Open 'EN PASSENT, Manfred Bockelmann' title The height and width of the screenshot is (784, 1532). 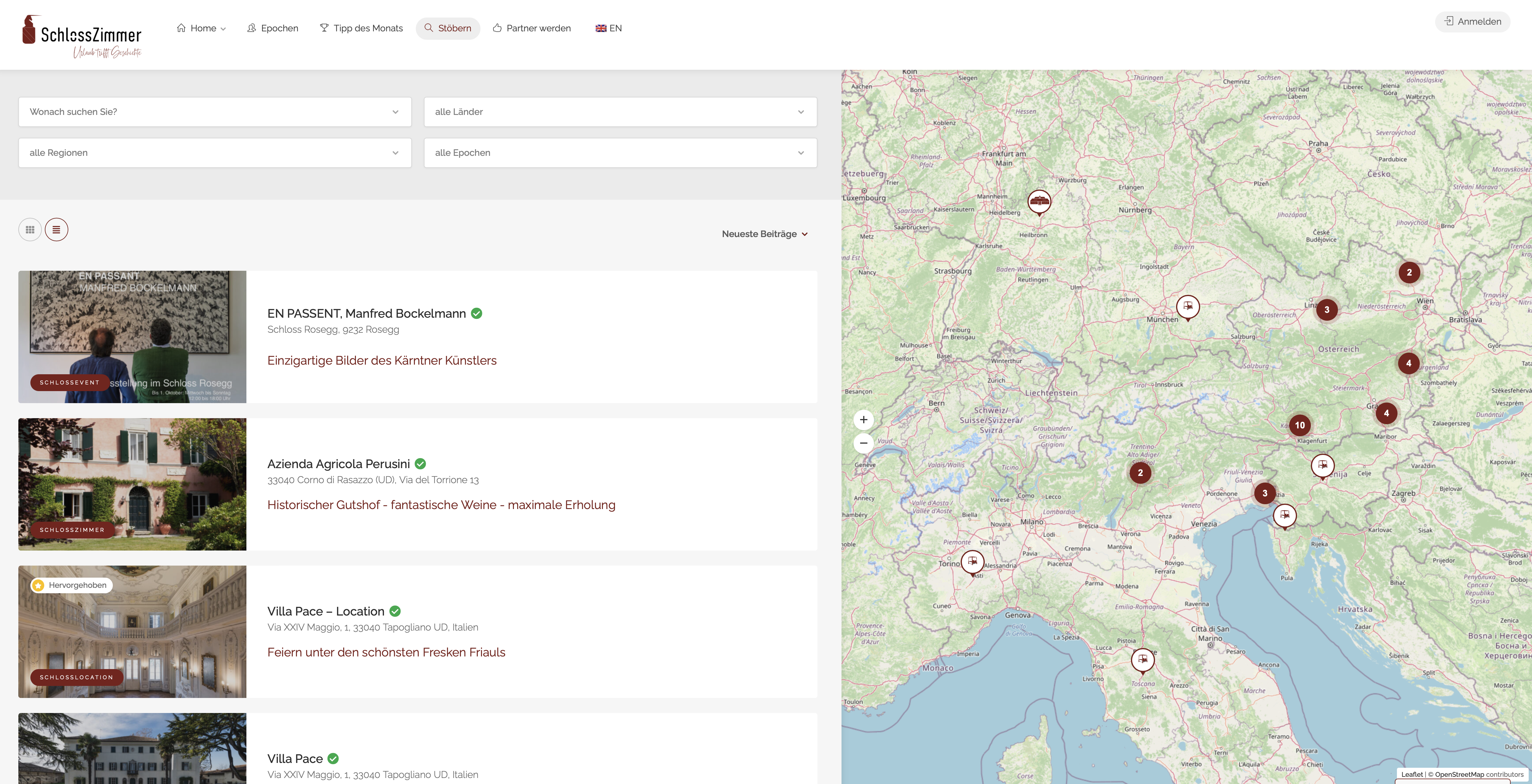click(366, 313)
